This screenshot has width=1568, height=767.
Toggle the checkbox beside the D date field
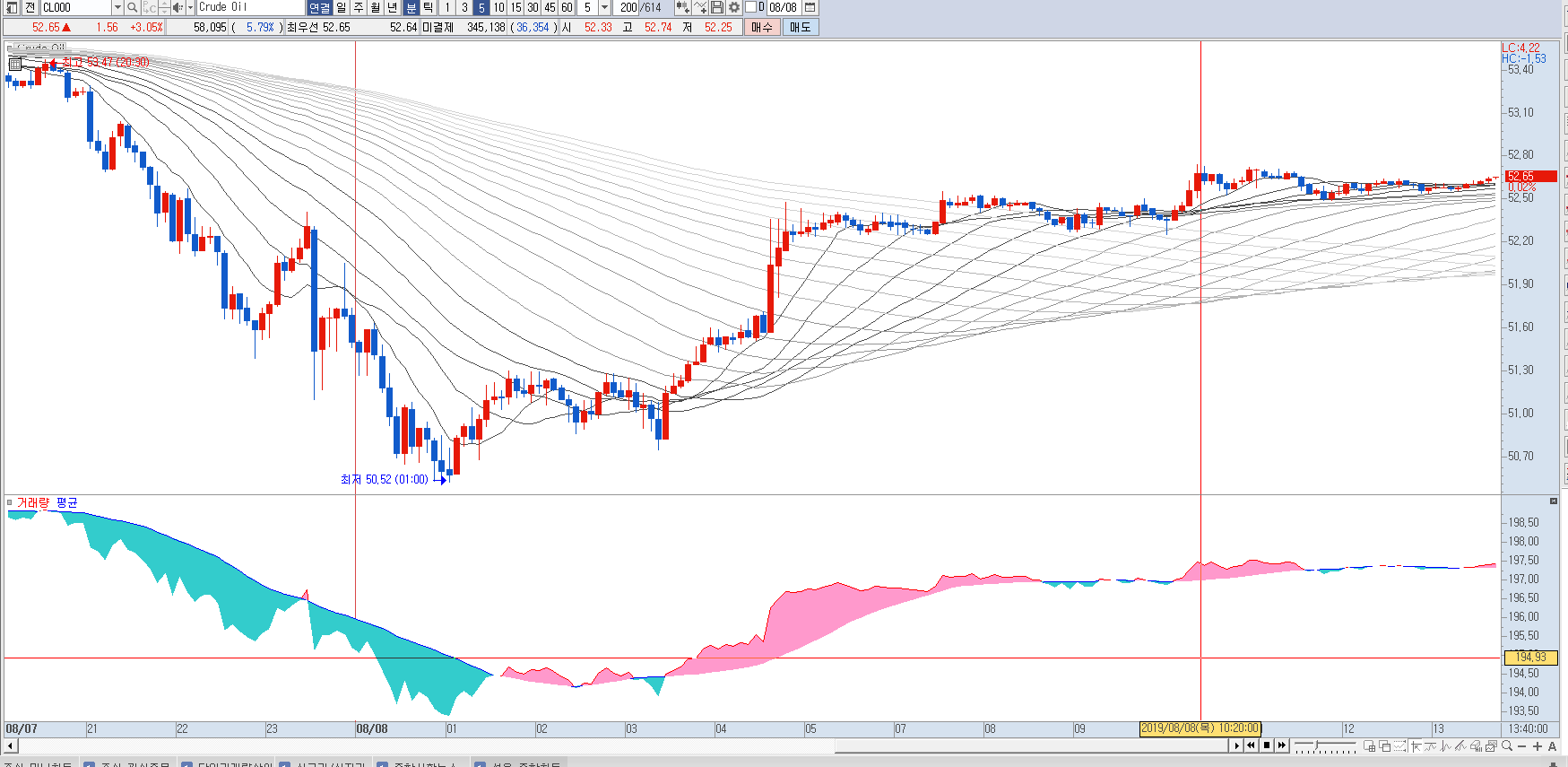[x=751, y=7]
